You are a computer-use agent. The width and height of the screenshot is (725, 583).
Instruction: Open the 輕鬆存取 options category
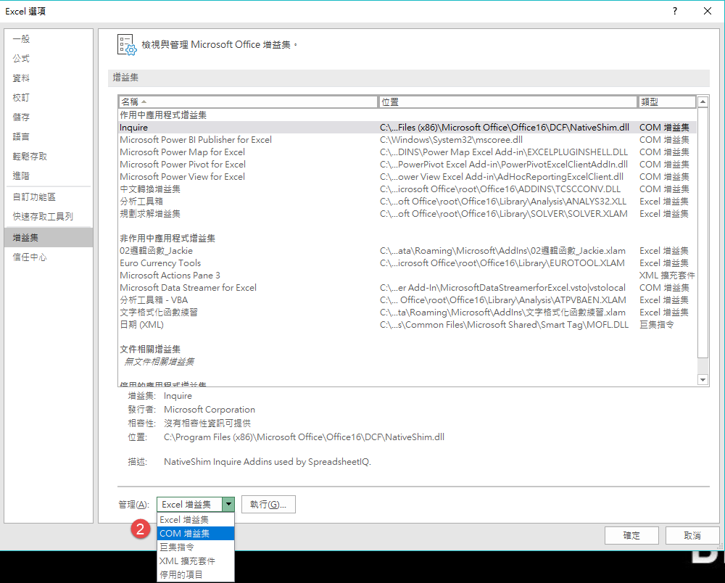[x=49, y=156]
